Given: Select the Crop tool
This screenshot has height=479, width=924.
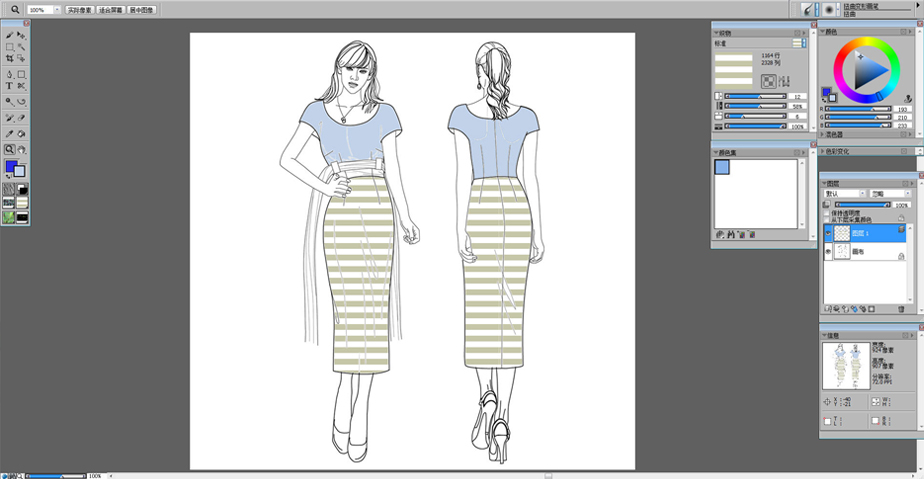Looking at the screenshot, I should point(9,58).
